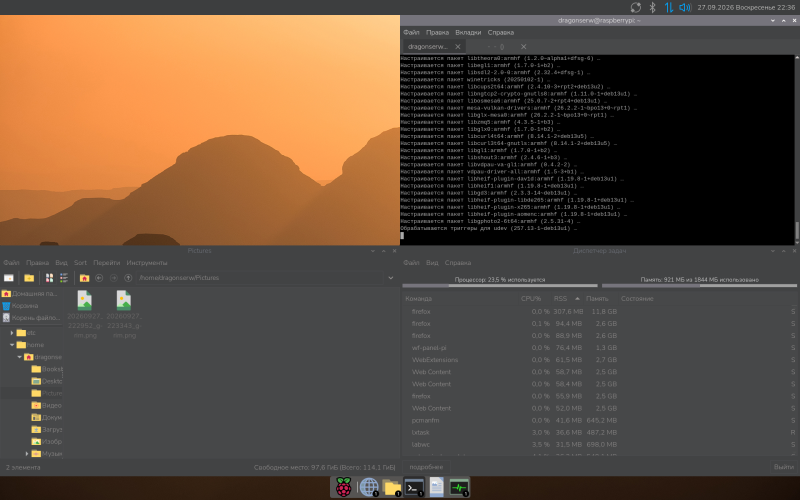
Task: Open Вид menu in Pictures file manager
Action: (61, 263)
